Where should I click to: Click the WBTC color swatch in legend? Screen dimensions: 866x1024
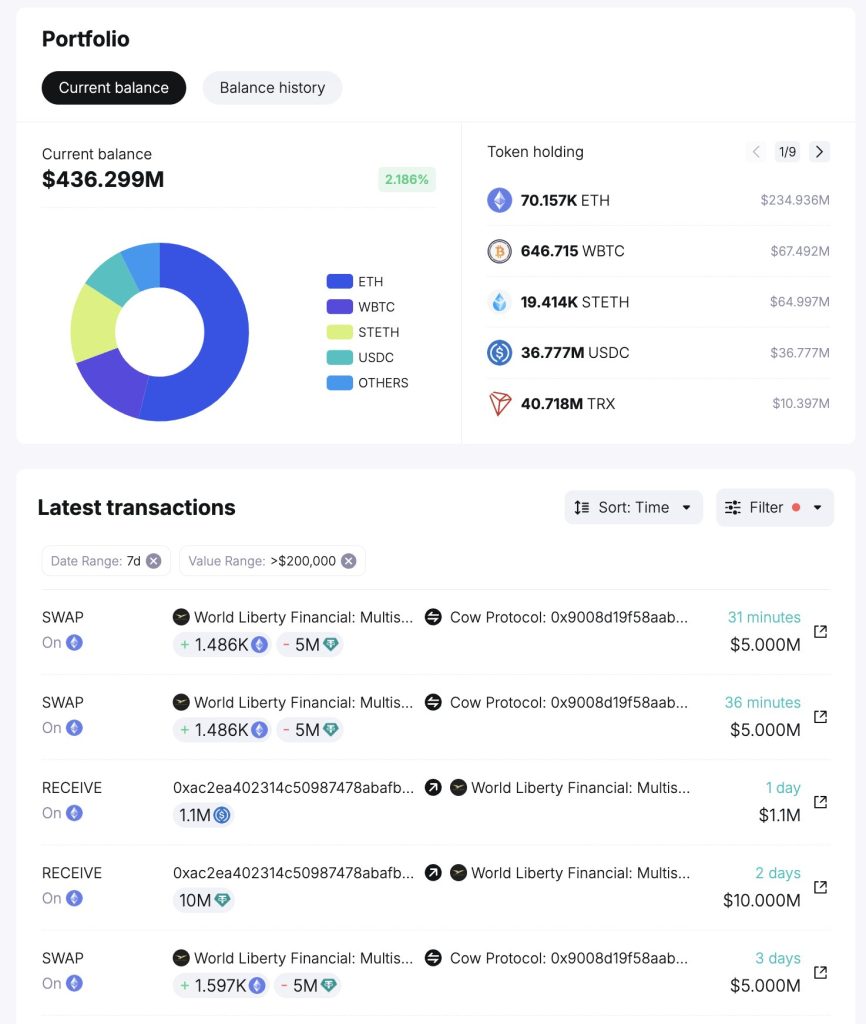tap(339, 307)
